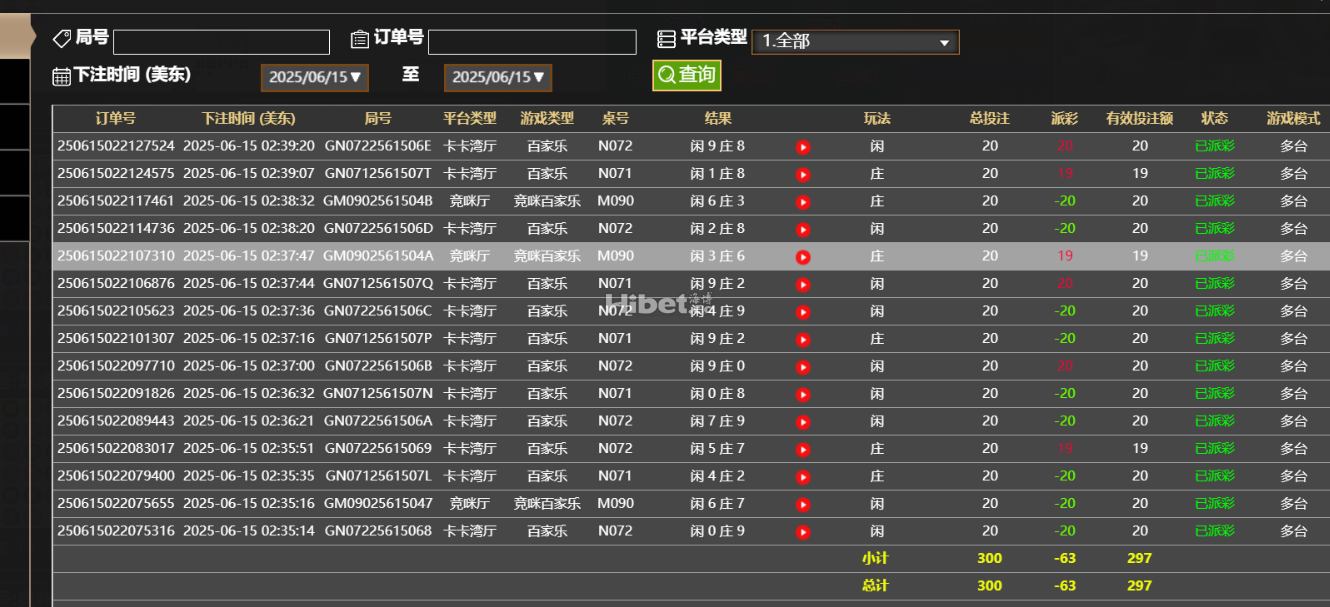1330x607 pixels.
Task: Focus the 局号 input field
Action: [221, 42]
